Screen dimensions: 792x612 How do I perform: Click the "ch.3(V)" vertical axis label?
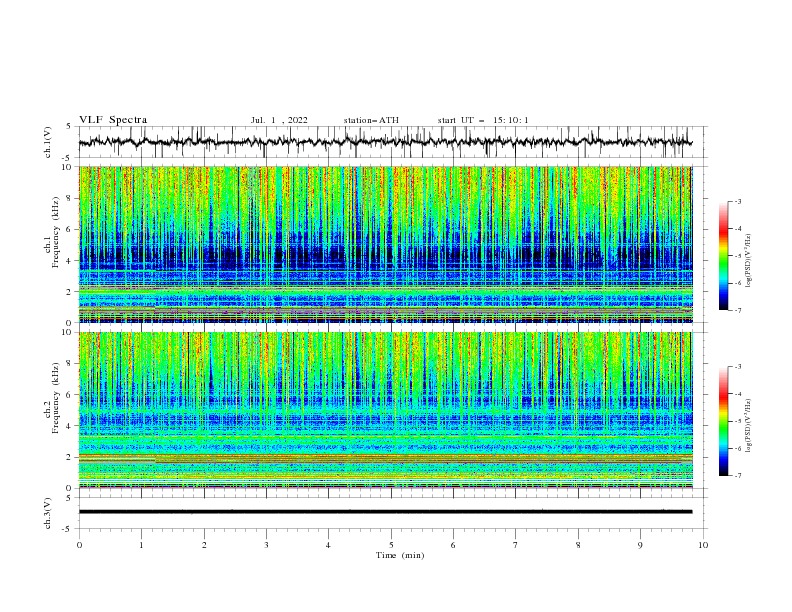tap(48, 513)
